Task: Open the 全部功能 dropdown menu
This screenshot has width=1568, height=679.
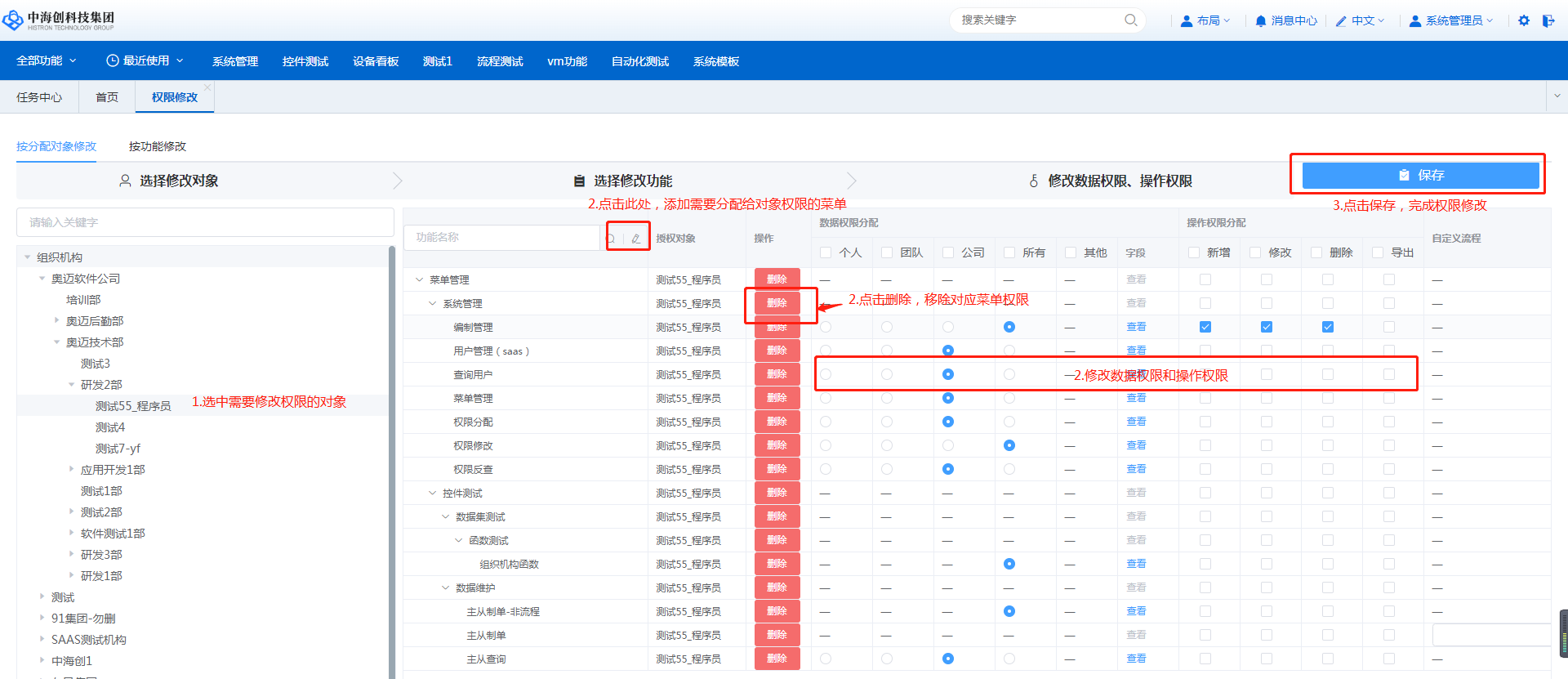Action: [46, 60]
